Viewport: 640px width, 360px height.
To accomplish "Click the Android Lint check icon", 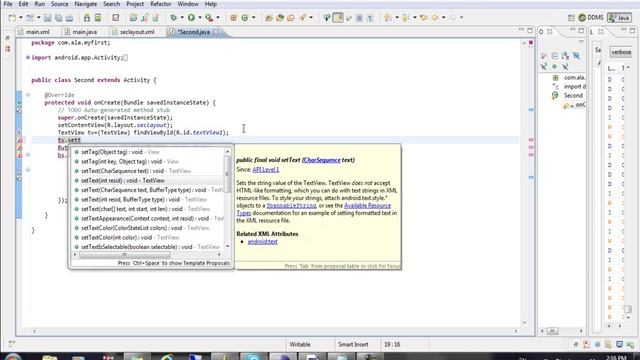I will point(116,18).
